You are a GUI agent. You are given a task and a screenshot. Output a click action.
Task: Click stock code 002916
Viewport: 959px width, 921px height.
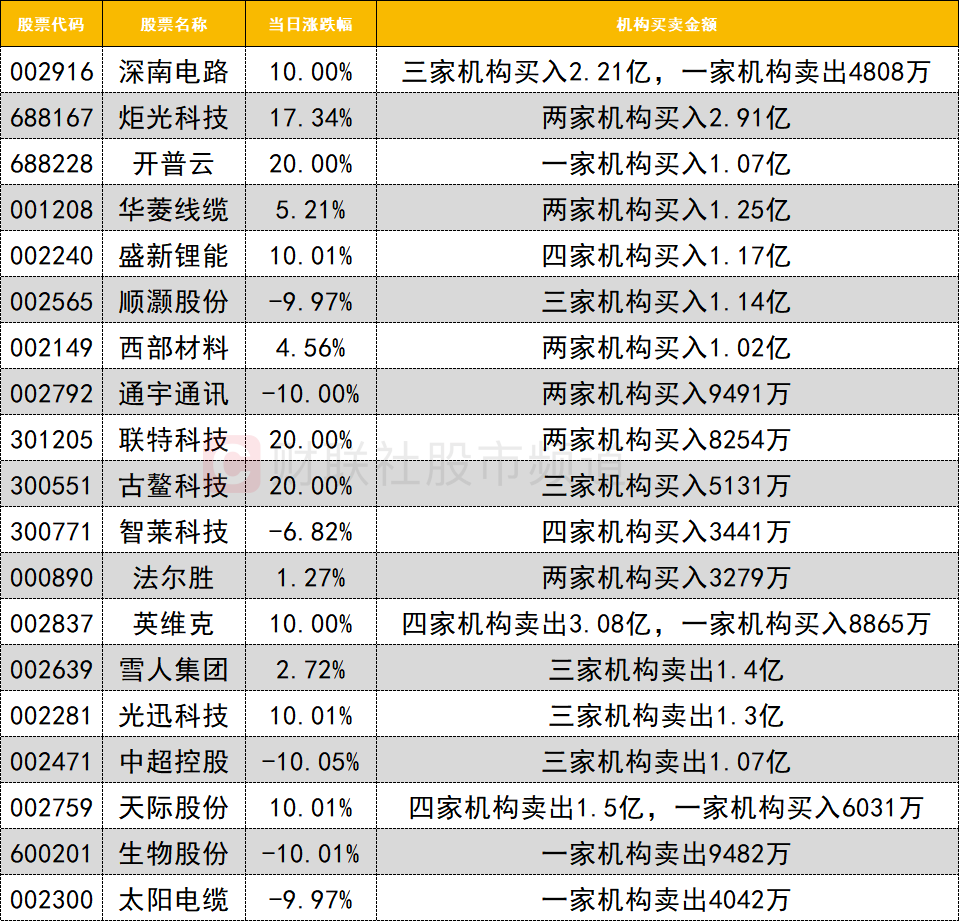tap(51, 72)
